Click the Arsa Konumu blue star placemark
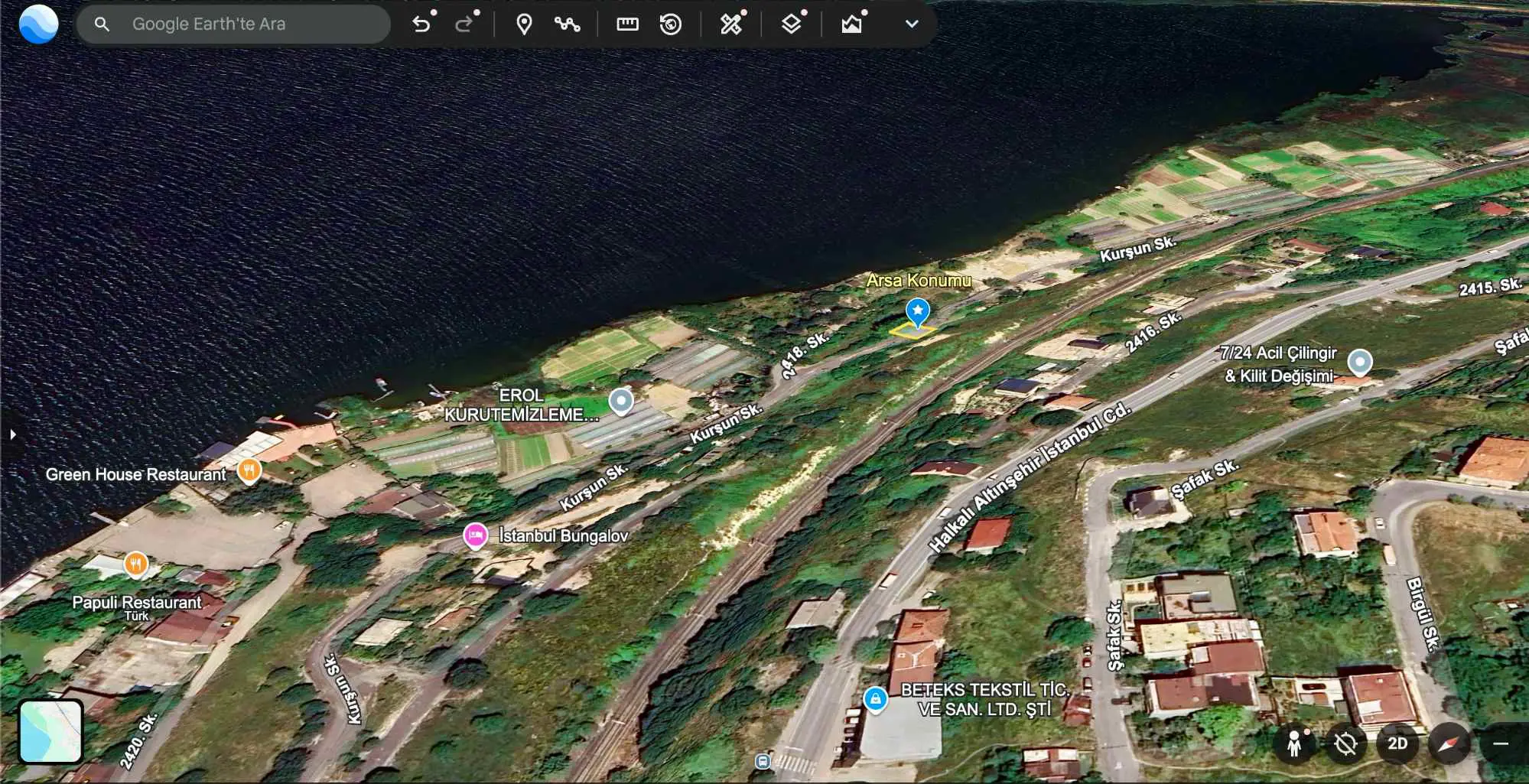1529x784 pixels. [x=917, y=312]
